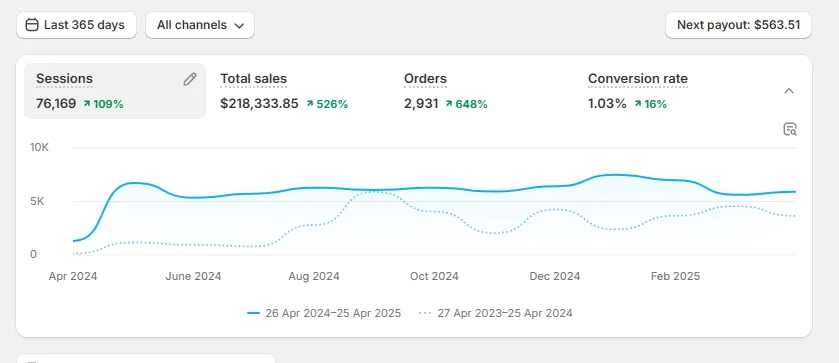Viewport: 839px width, 363px height.
Task: Click the 2,931 orders value
Action: [421, 104]
